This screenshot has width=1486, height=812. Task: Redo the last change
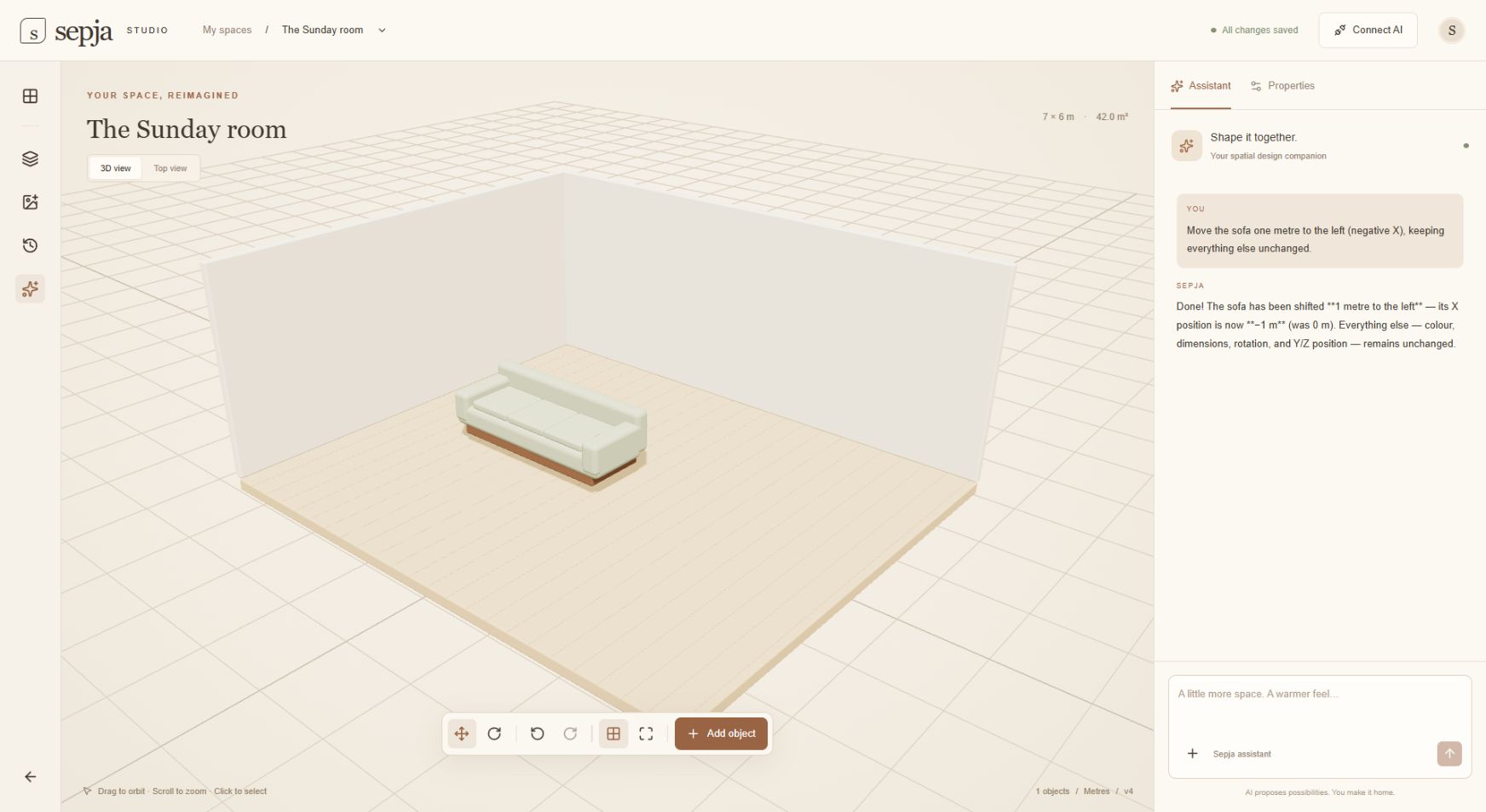coord(570,734)
